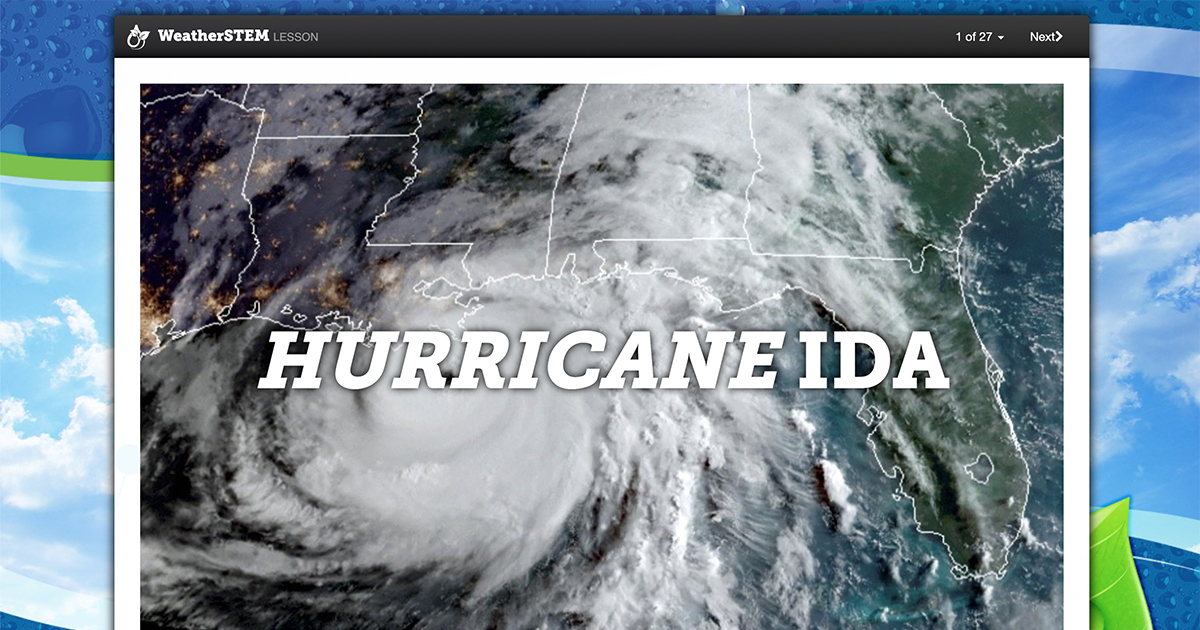1200x630 pixels.
Task: Click the WeatherSTEM brand name
Action: pyautogui.click(x=212, y=35)
